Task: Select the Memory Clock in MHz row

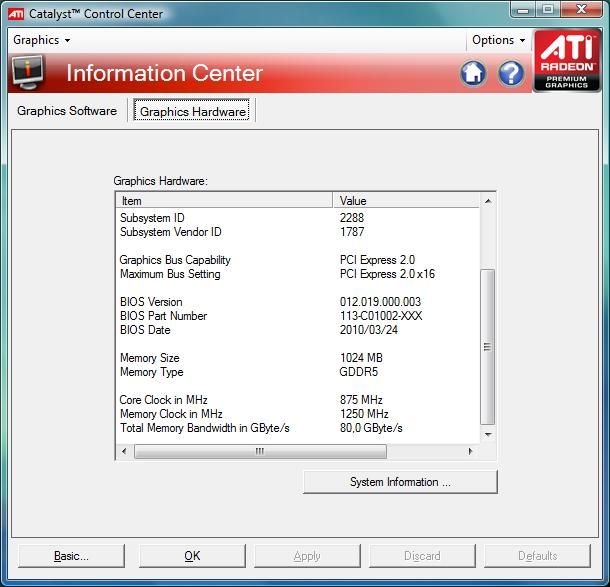Action: click(298, 414)
